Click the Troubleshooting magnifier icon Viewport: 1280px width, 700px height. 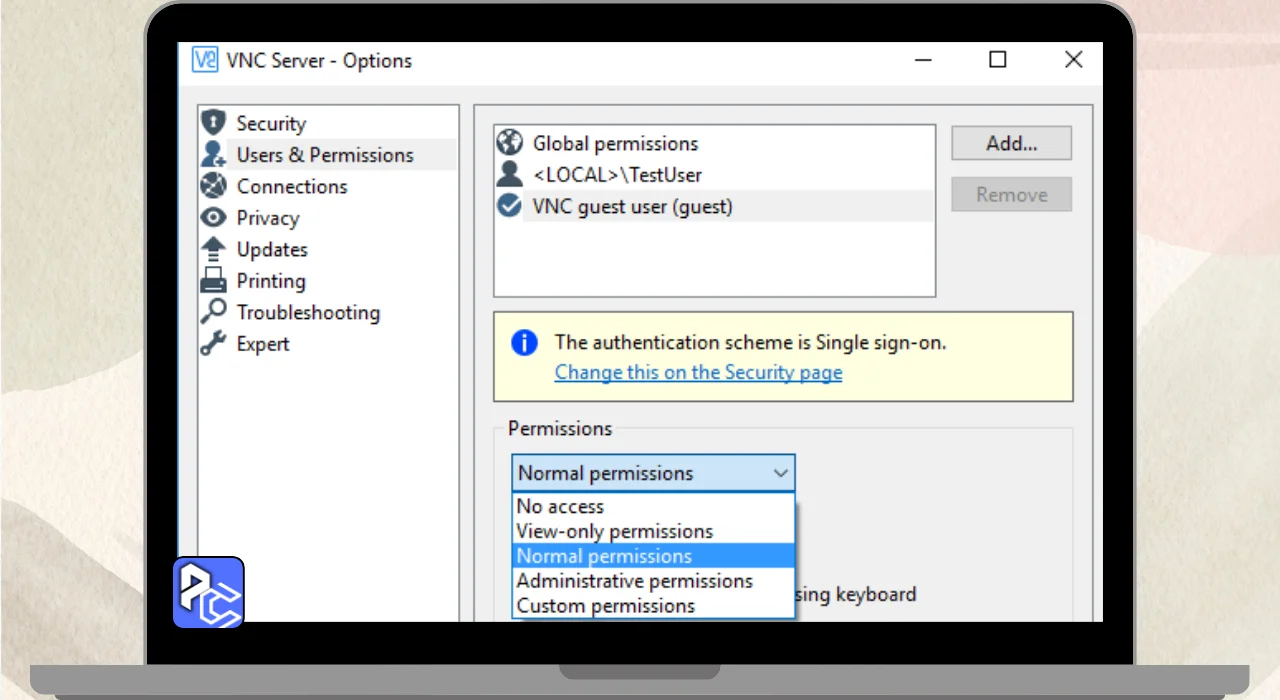[x=213, y=312]
